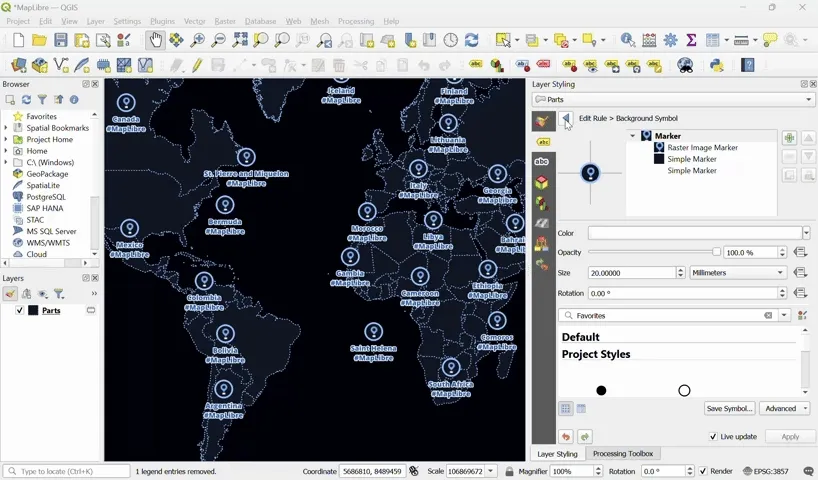This screenshot has height=480, width=818.
Task: Increase Rotation with the stepper arrow
Action: point(782,290)
